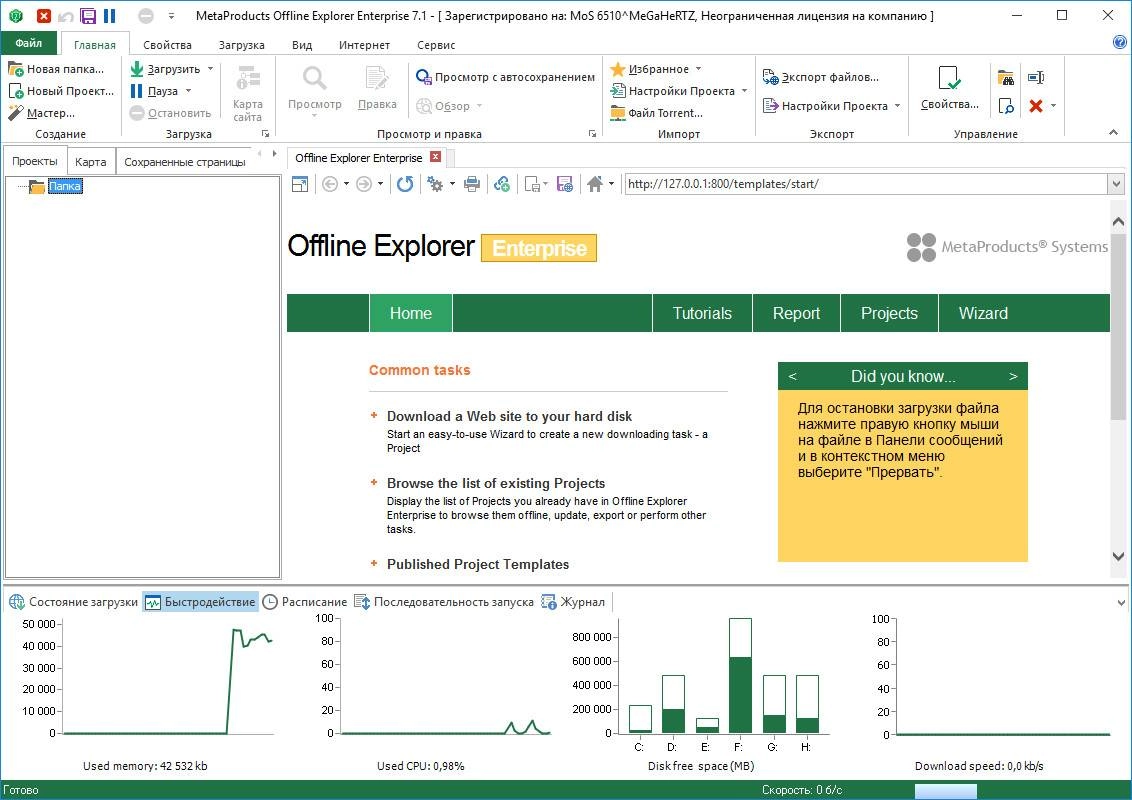The width and height of the screenshot is (1132, 800).
Task: Switch to Загрузка ribbon tab
Action: [242, 45]
